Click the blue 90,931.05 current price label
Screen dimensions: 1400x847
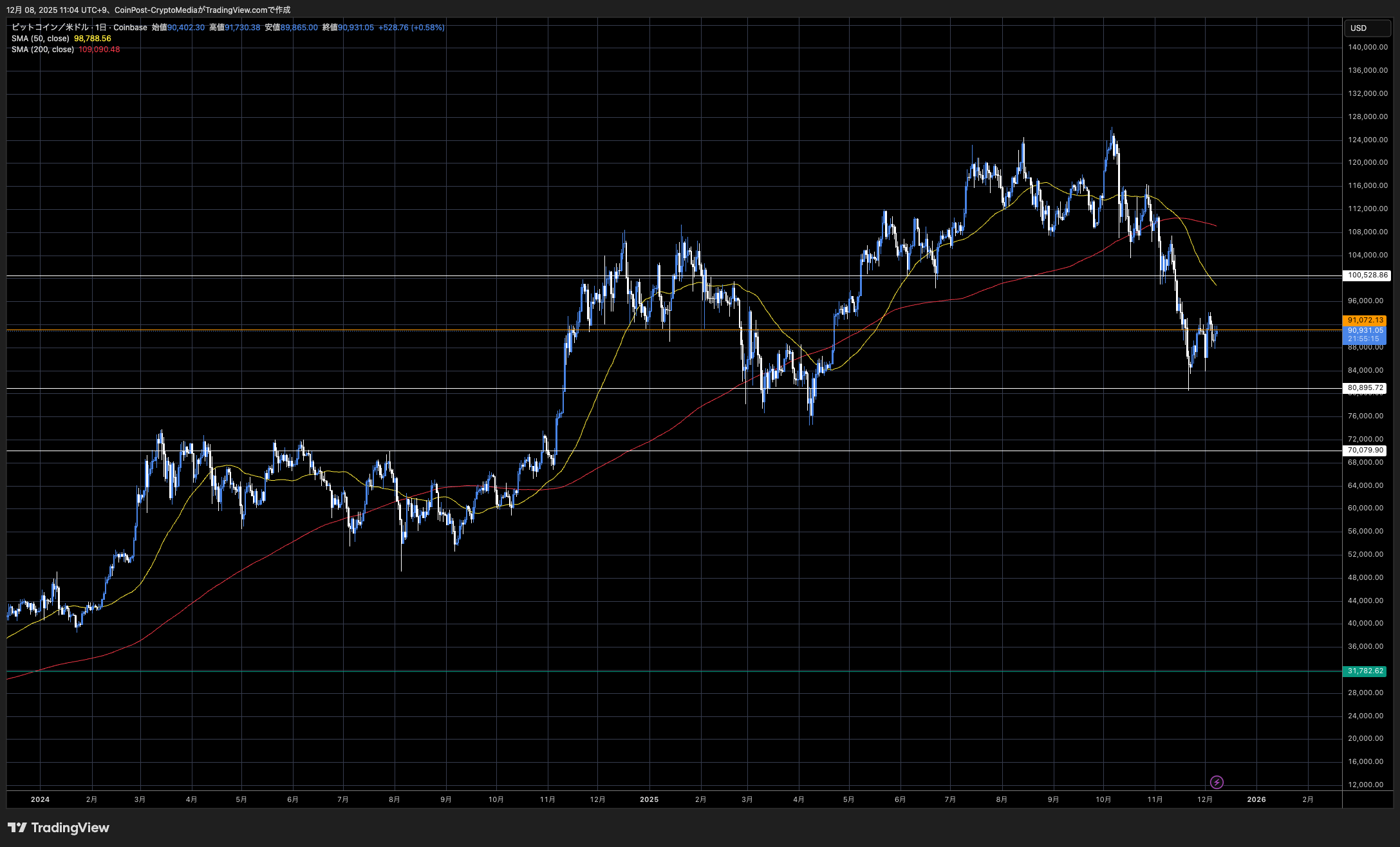coord(1365,331)
